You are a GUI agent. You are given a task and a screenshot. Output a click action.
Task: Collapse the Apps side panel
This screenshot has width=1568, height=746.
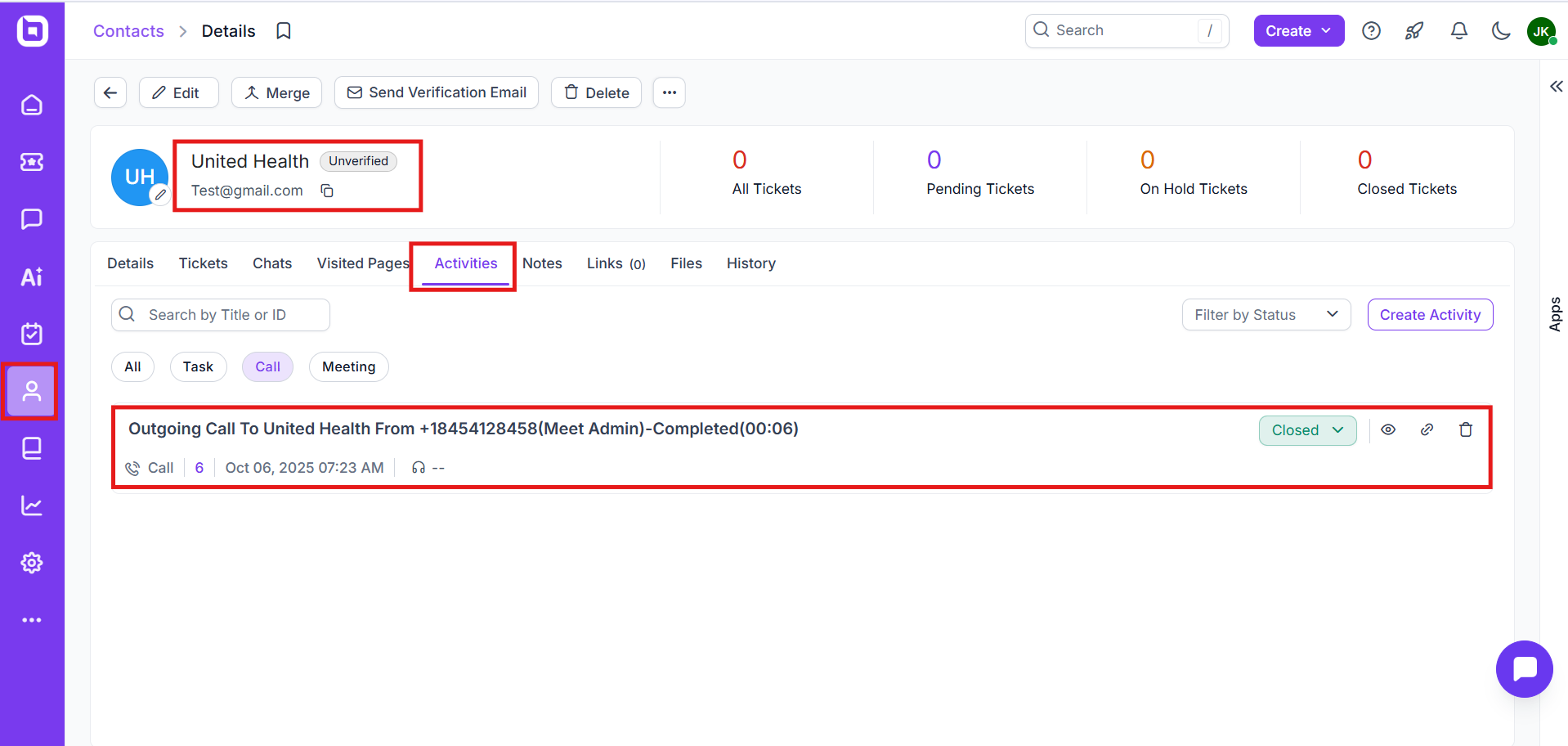pyautogui.click(x=1556, y=86)
